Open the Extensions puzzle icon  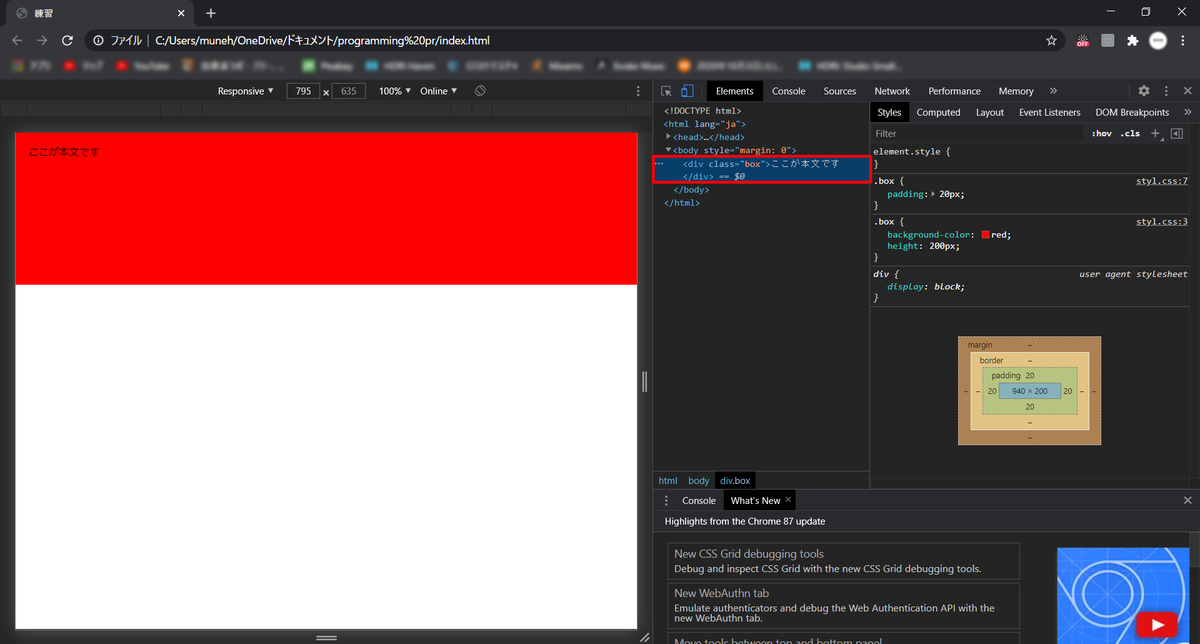click(x=1132, y=41)
